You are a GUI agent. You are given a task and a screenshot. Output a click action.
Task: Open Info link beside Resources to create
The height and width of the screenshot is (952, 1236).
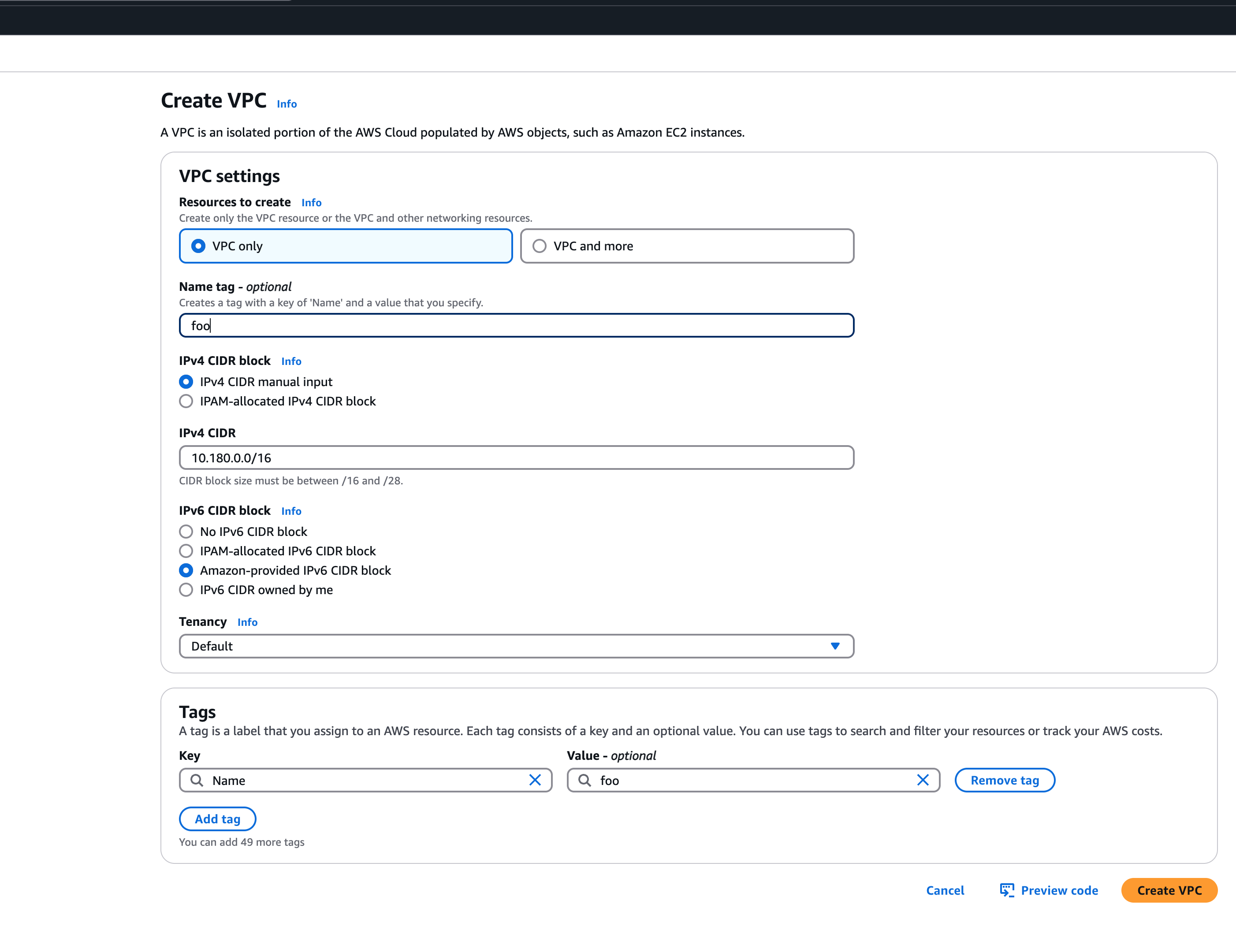click(311, 203)
